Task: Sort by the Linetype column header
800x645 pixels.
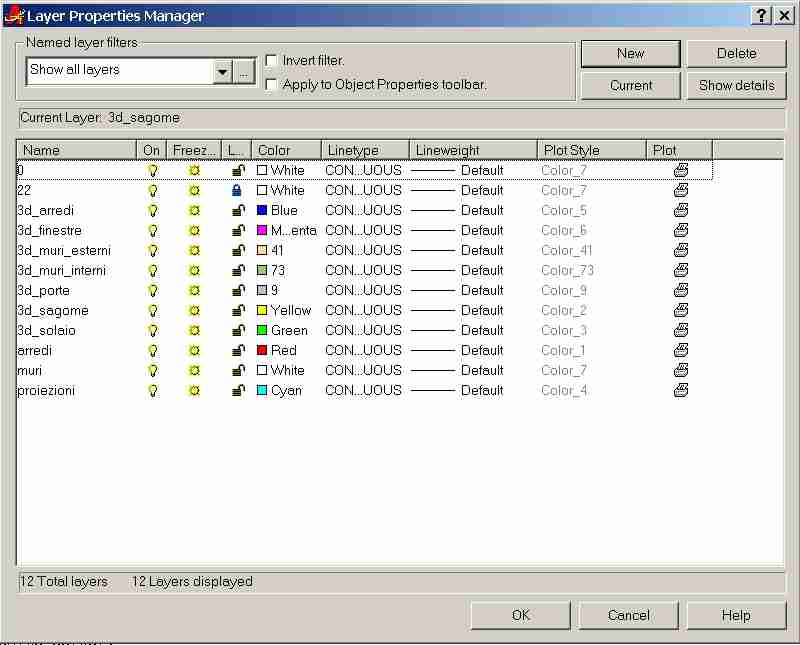Action: [365, 151]
